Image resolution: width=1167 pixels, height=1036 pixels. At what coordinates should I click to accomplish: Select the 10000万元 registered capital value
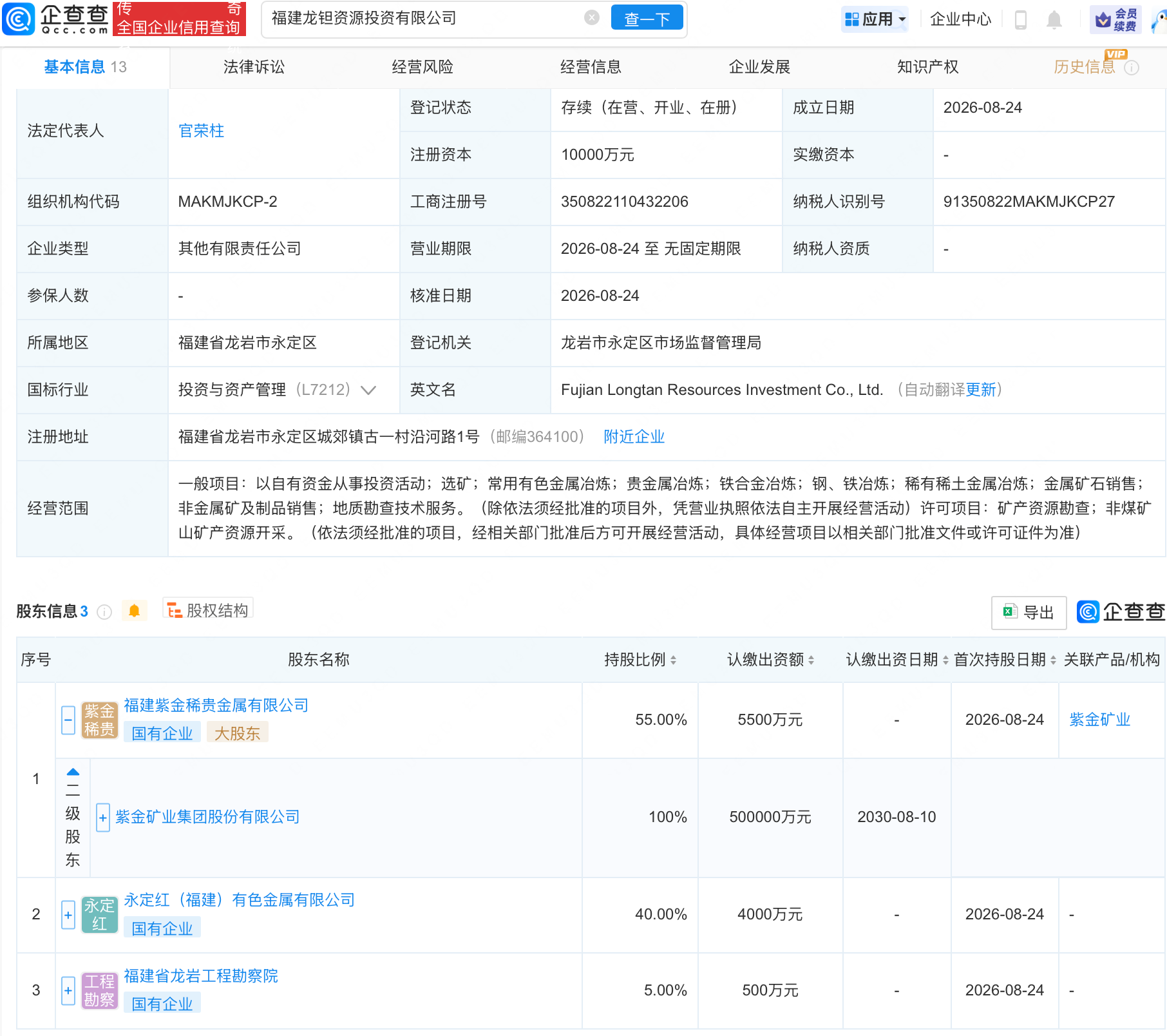598,155
